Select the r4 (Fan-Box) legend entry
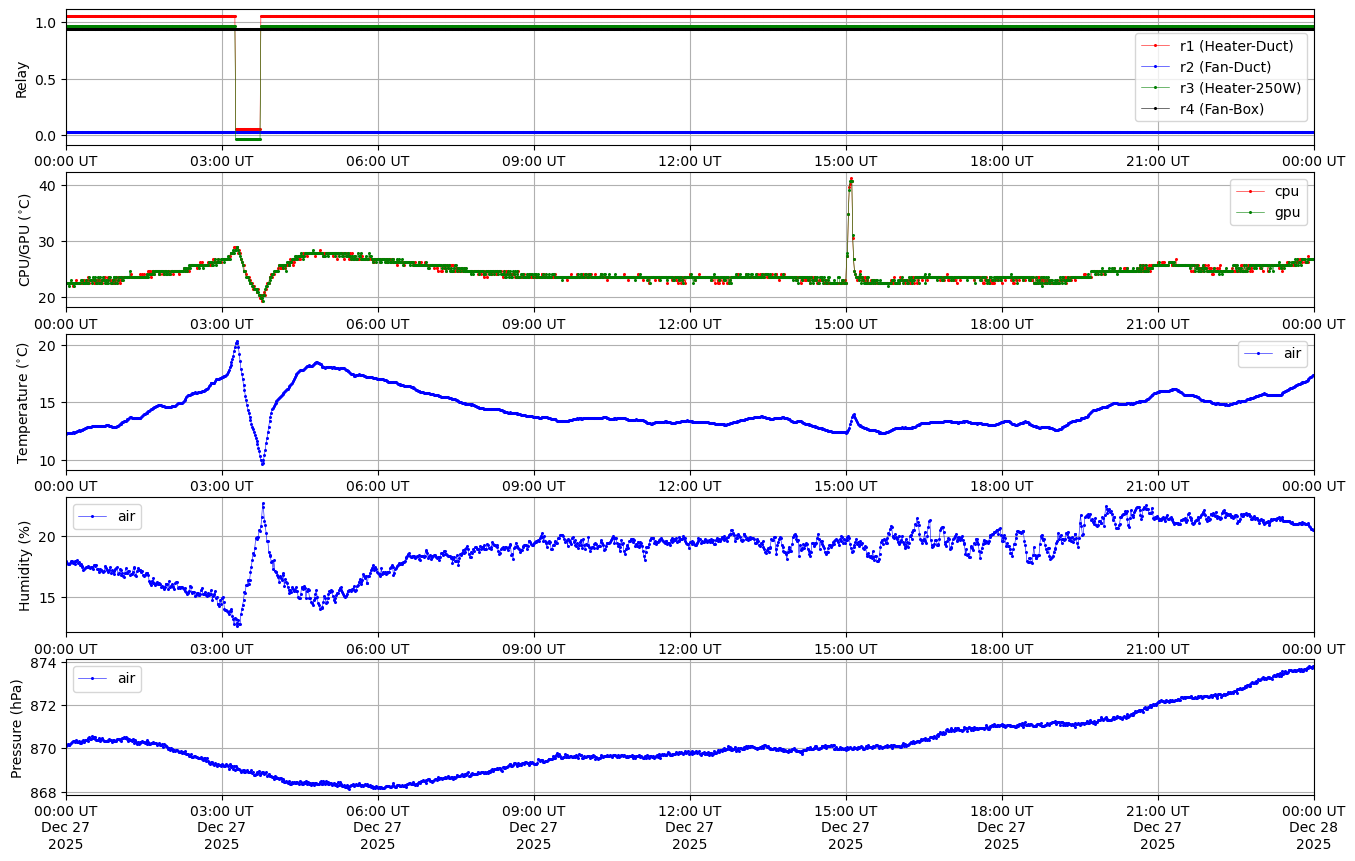The width and height of the screenshot is (1355, 861). tap(1221, 109)
